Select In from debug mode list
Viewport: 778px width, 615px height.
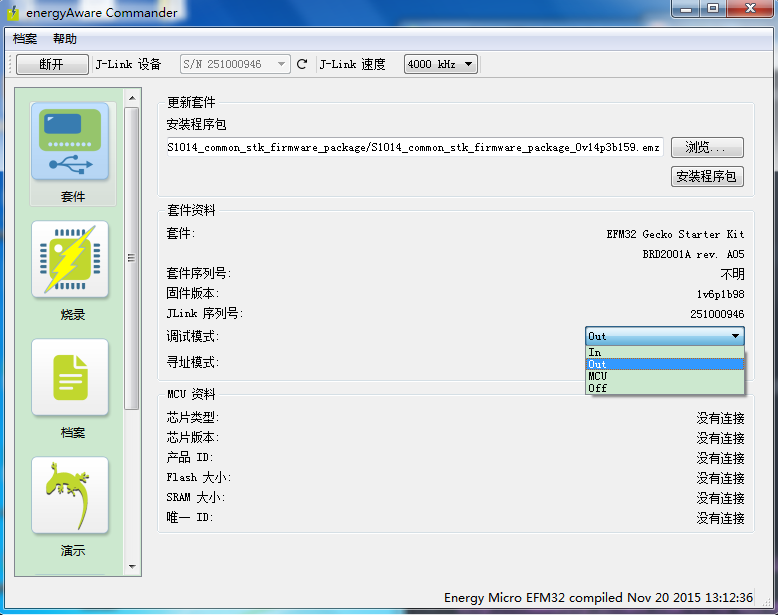coord(665,352)
